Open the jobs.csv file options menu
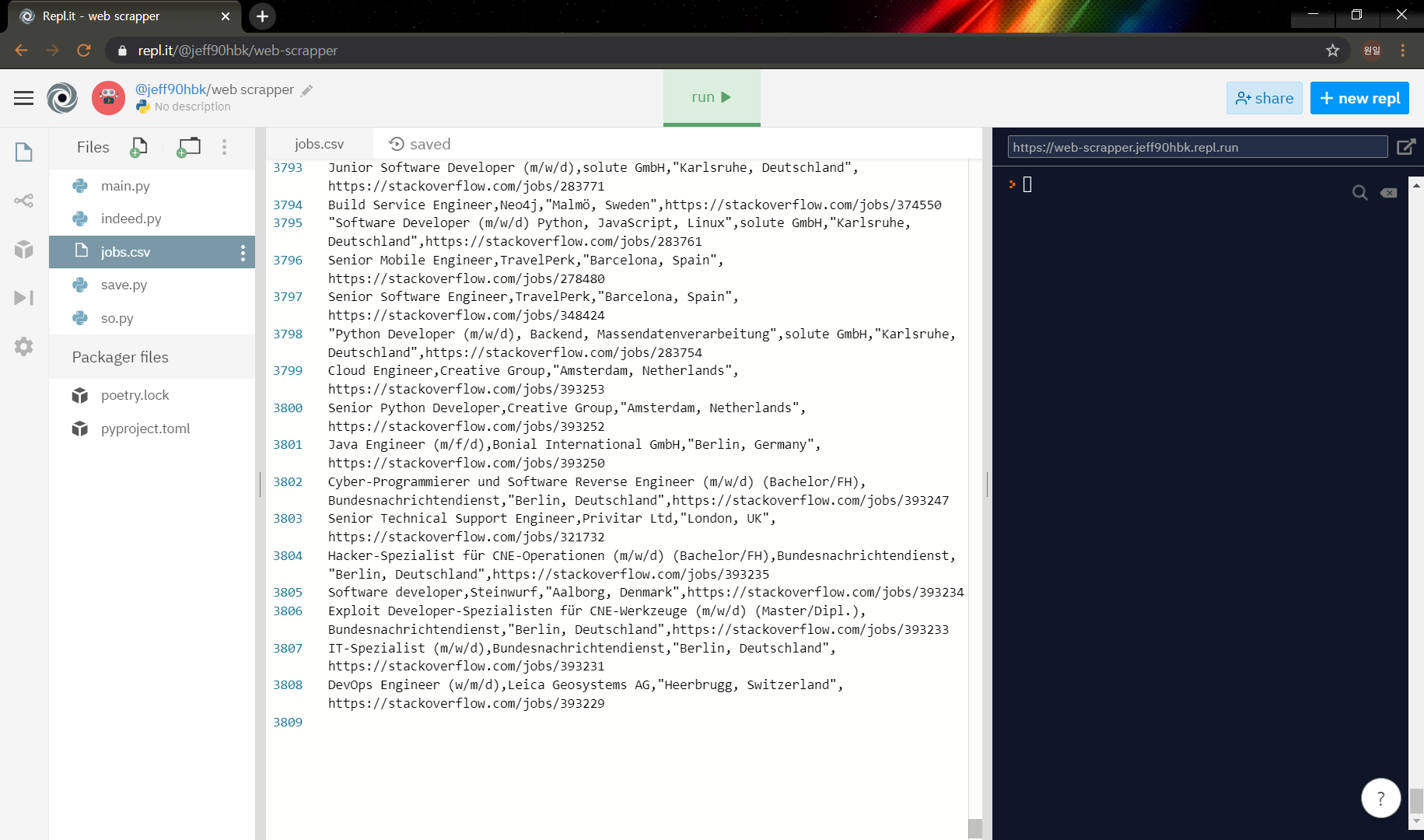Image resolution: width=1424 pixels, height=840 pixels. point(243,252)
